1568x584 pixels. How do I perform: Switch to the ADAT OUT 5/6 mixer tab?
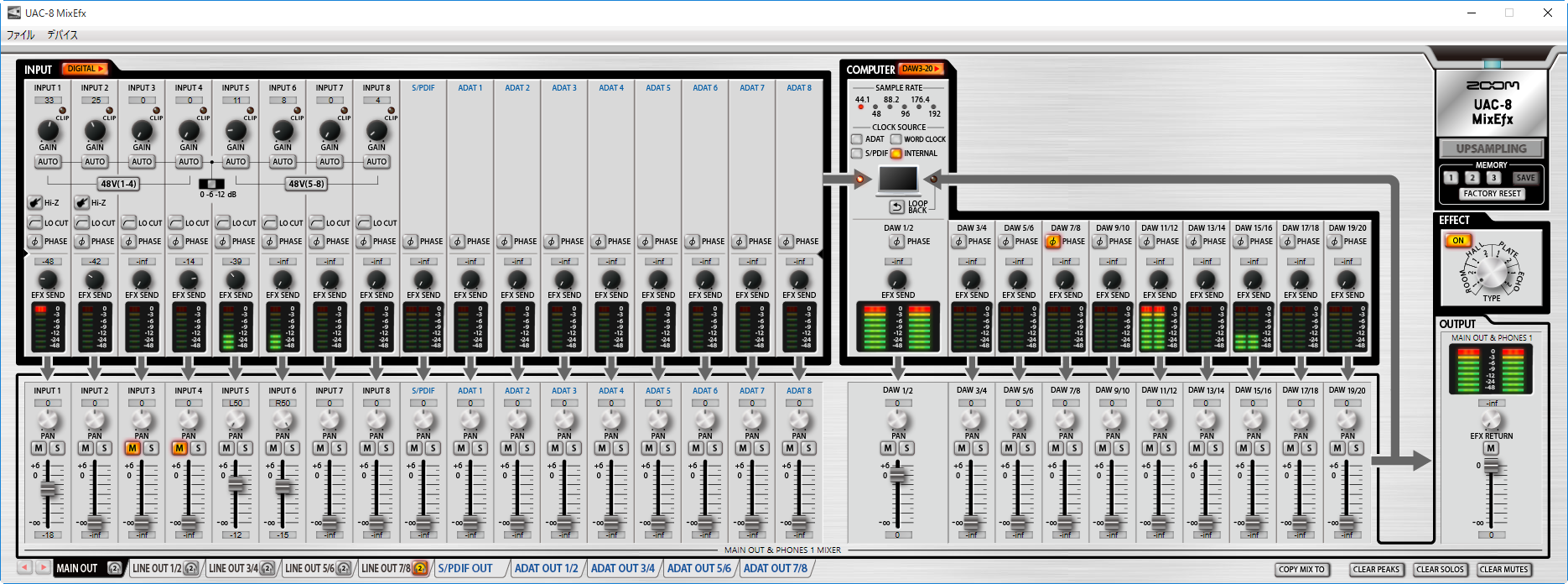coord(698,568)
